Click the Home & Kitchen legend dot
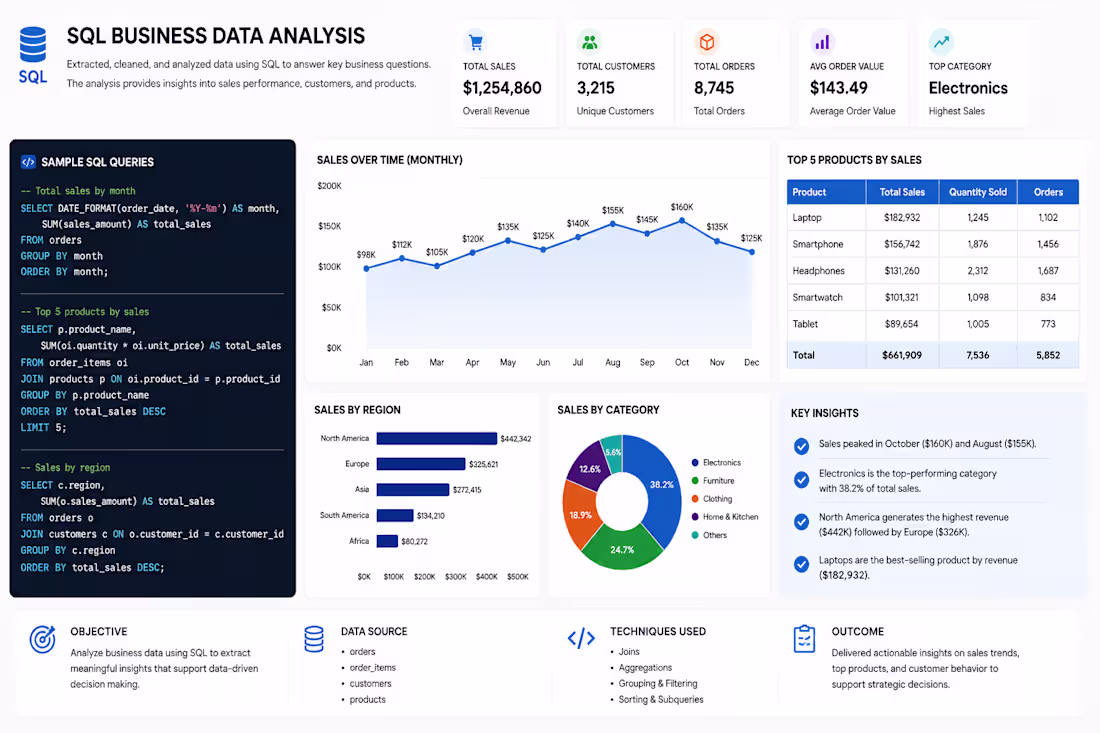The width and height of the screenshot is (1100, 733). (x=695, y=517)
